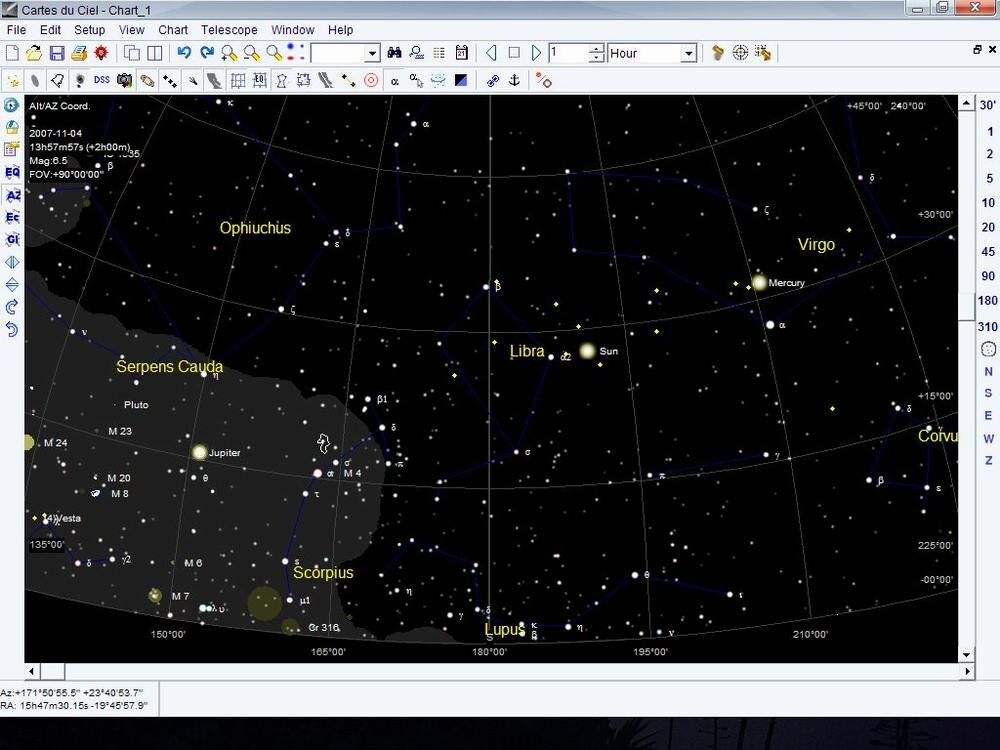
Task: Switch to EQ equatorial coordinates
Action: 12,172
